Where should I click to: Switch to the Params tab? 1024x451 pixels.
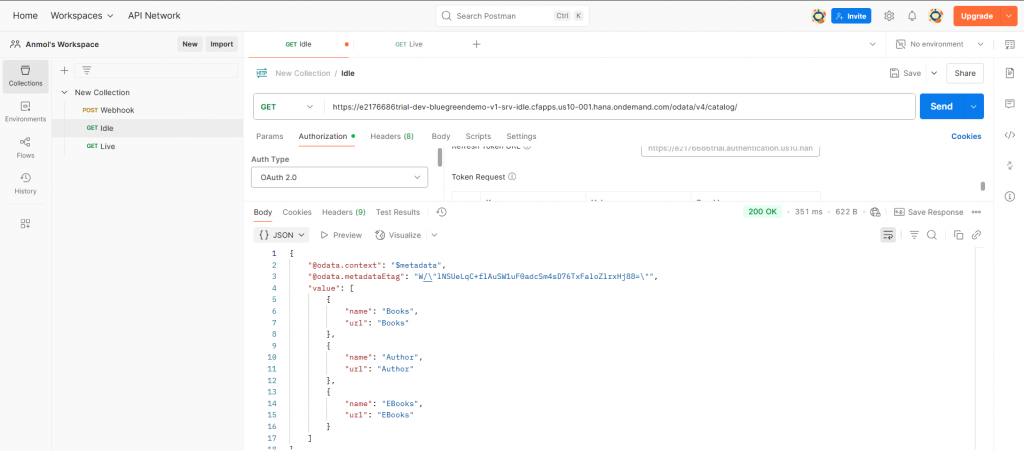(x=270, y=136)
